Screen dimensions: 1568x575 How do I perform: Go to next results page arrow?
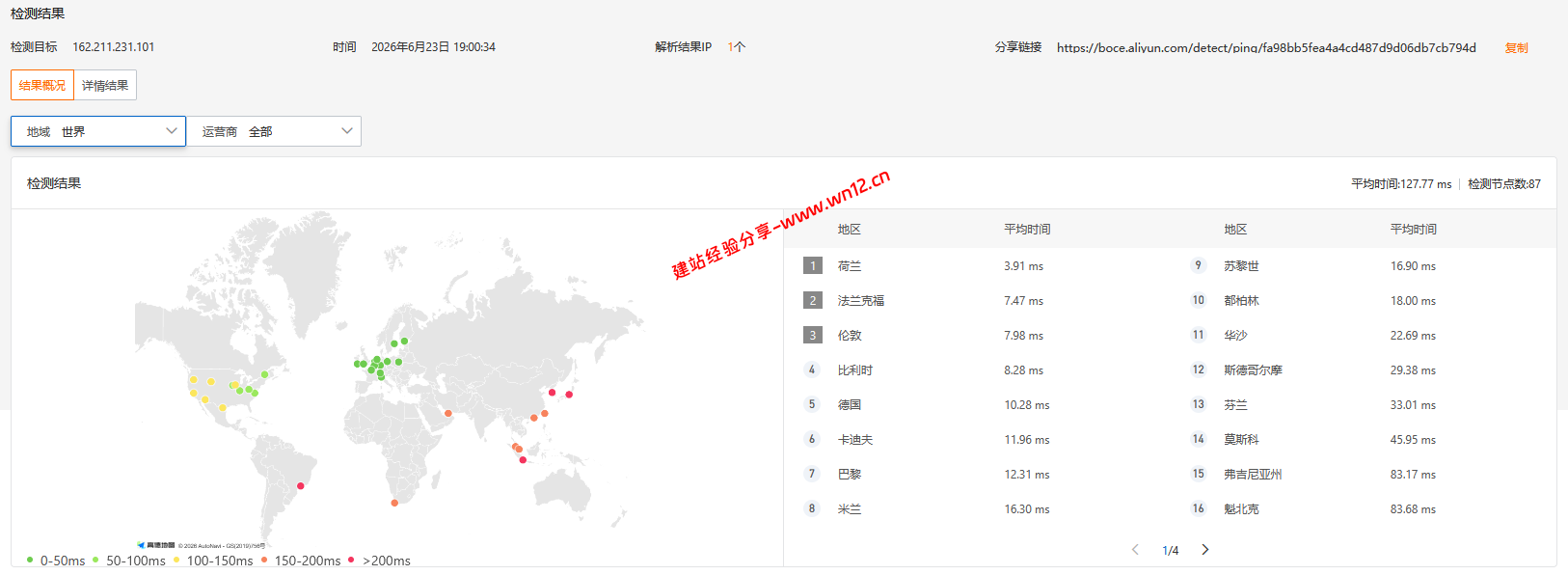pyautogui.click(x=1204, y=550)
